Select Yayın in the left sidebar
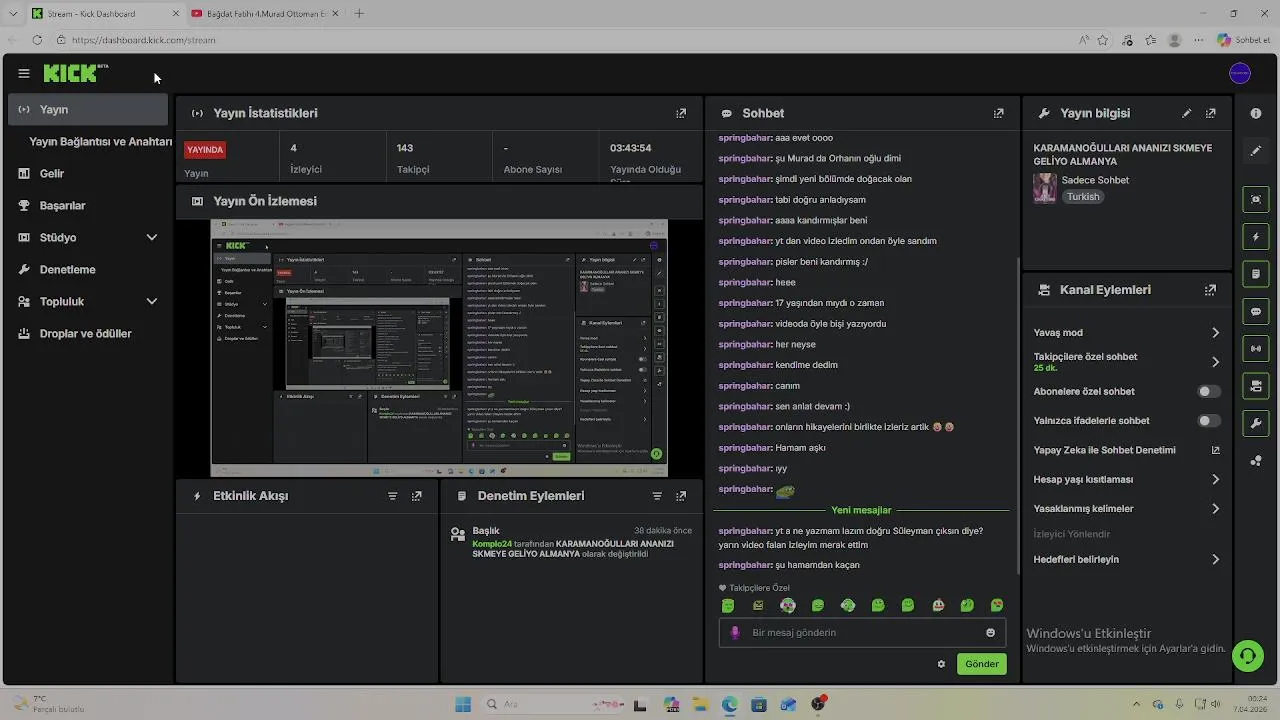This screenshot has height=720, width=1280. (x=88, y=110)
